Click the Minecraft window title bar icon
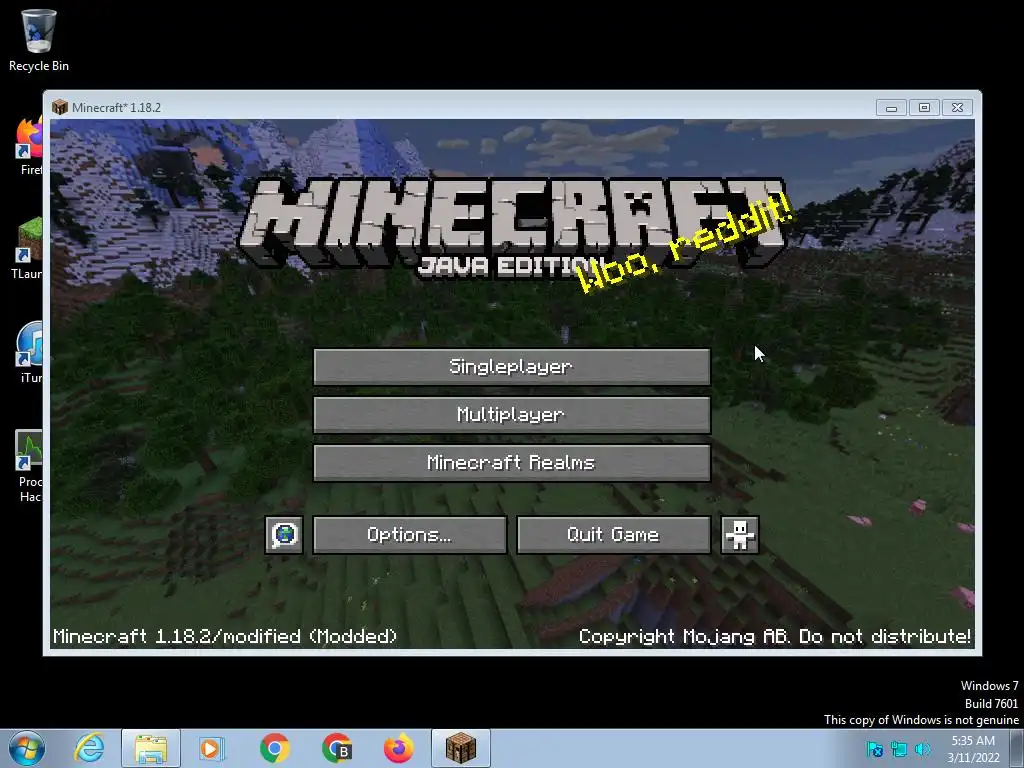The height and width of the screenshot is (768, 1024). (x=60, y=107)
